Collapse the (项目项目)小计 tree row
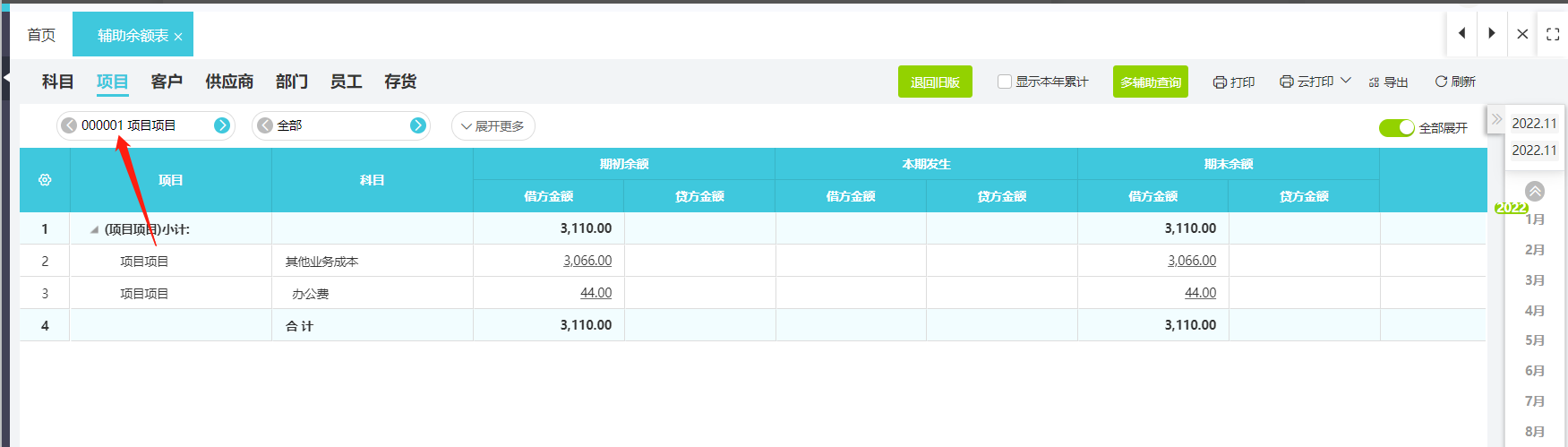The width and height of the screenshot is (1568, 447). 94,229
